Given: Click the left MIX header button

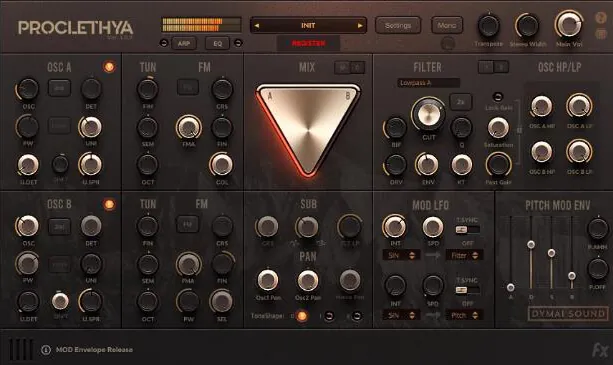Looking at the screenshot, I should pyautogui.click(x=343, y=68).
